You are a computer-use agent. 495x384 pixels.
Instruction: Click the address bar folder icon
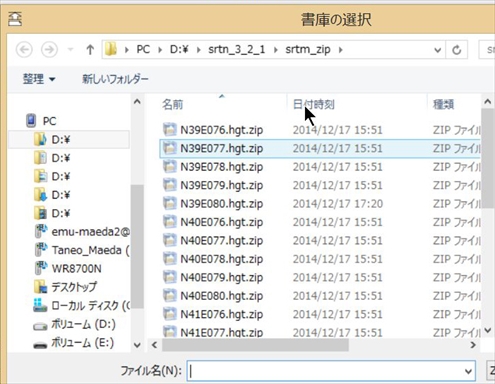(111, 49)
